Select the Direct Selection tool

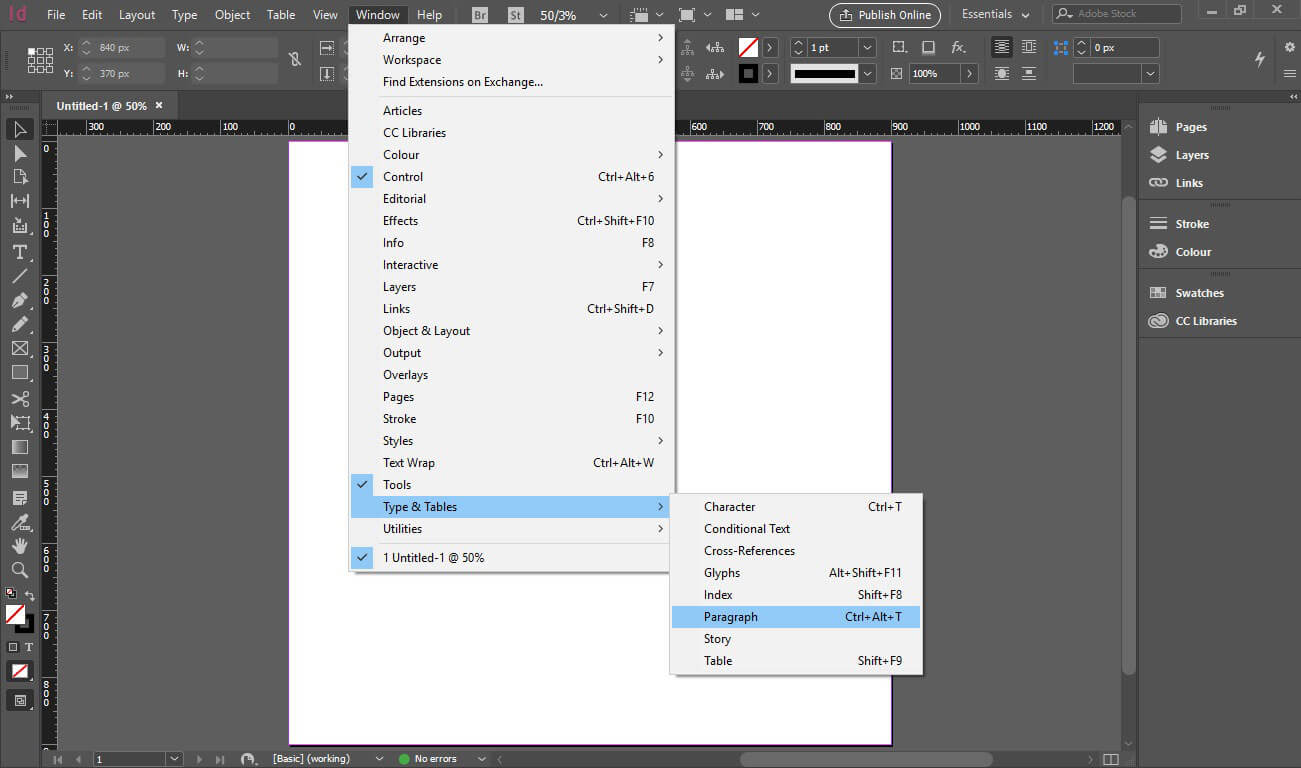coord(20,153)
